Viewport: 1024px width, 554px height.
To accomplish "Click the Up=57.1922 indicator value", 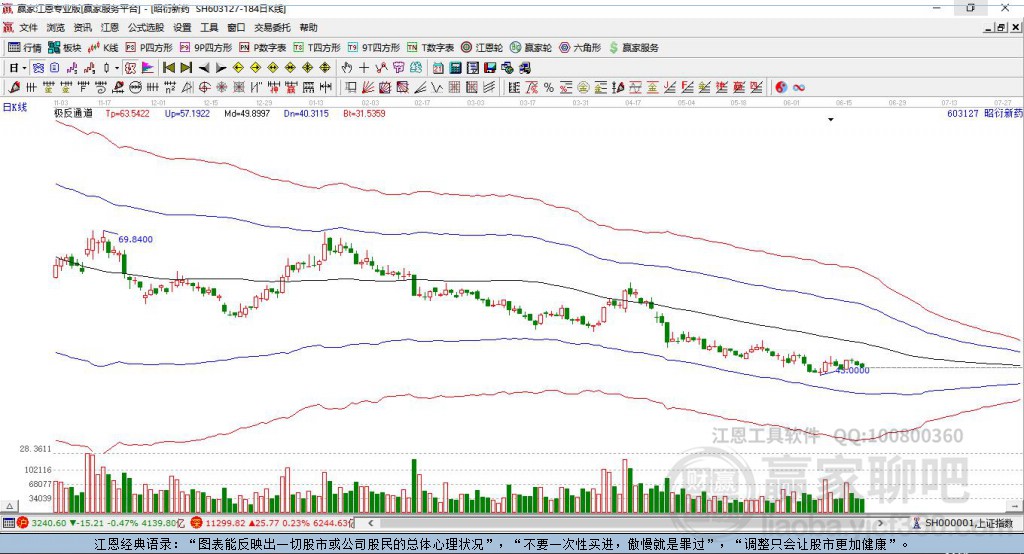I will coord(187,113).
